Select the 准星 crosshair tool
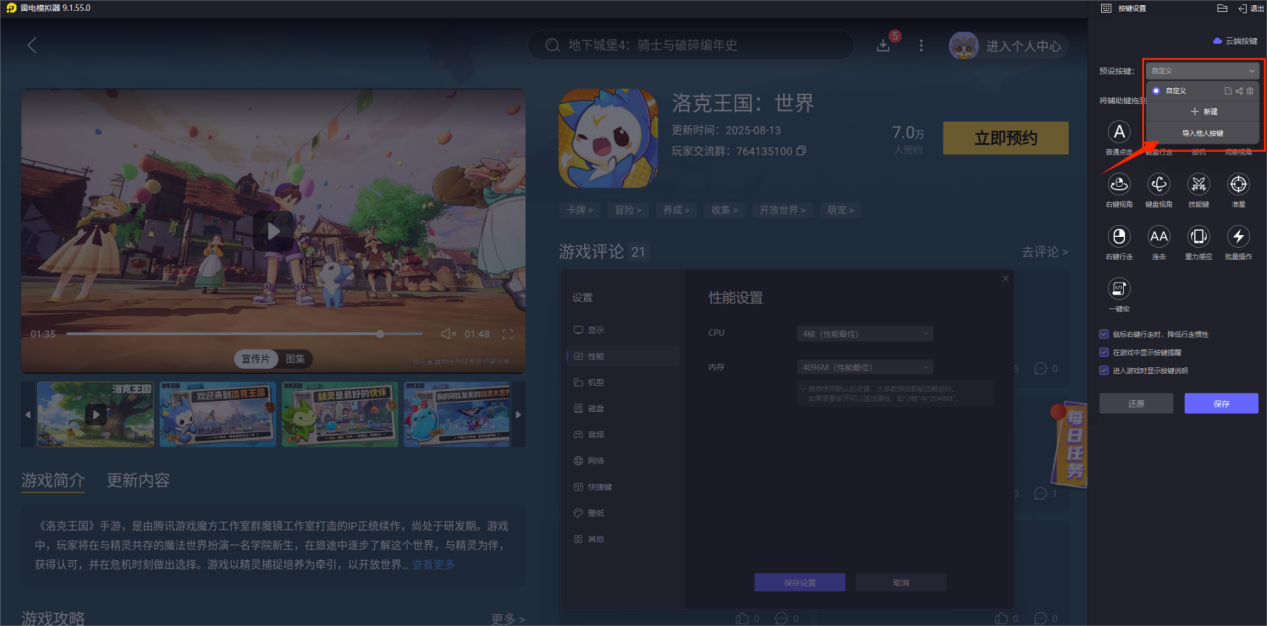Viewport: 1267px width, 626px height. click(1238, 184)
